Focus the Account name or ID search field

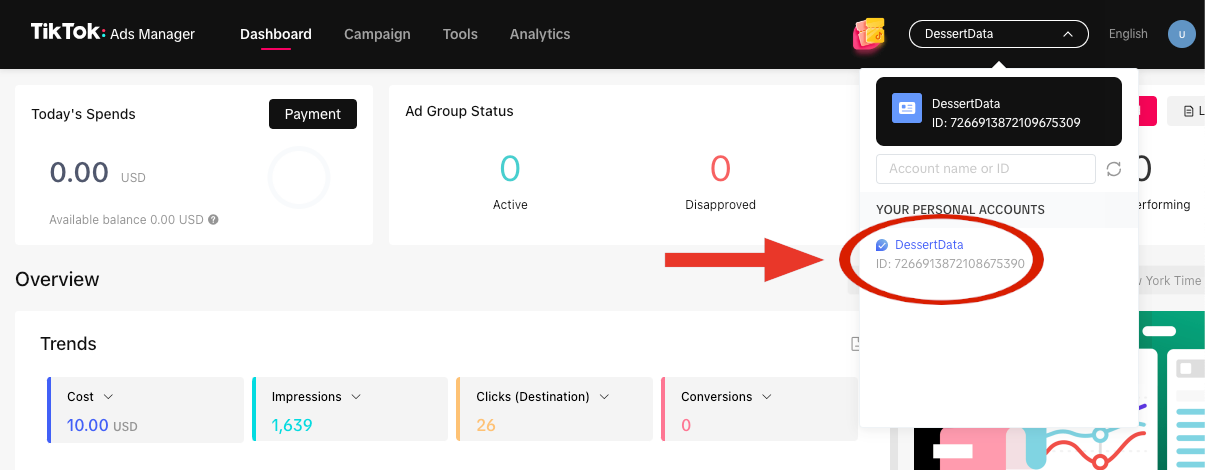(x=986, y=169)
